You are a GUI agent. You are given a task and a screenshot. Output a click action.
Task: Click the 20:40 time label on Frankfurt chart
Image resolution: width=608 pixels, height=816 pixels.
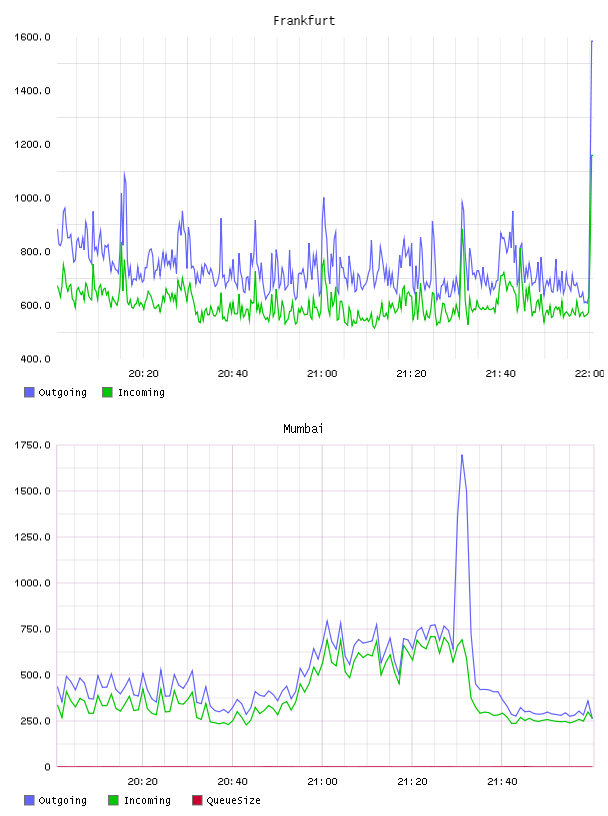[233, 373]
